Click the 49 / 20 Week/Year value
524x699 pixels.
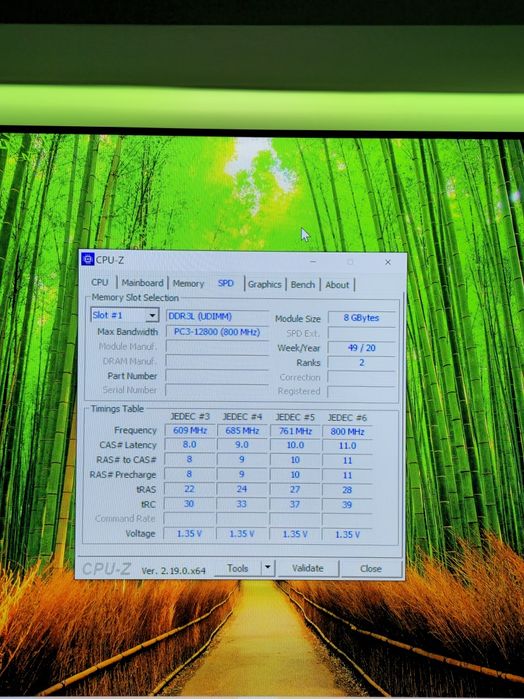click(x=361, y=348)
